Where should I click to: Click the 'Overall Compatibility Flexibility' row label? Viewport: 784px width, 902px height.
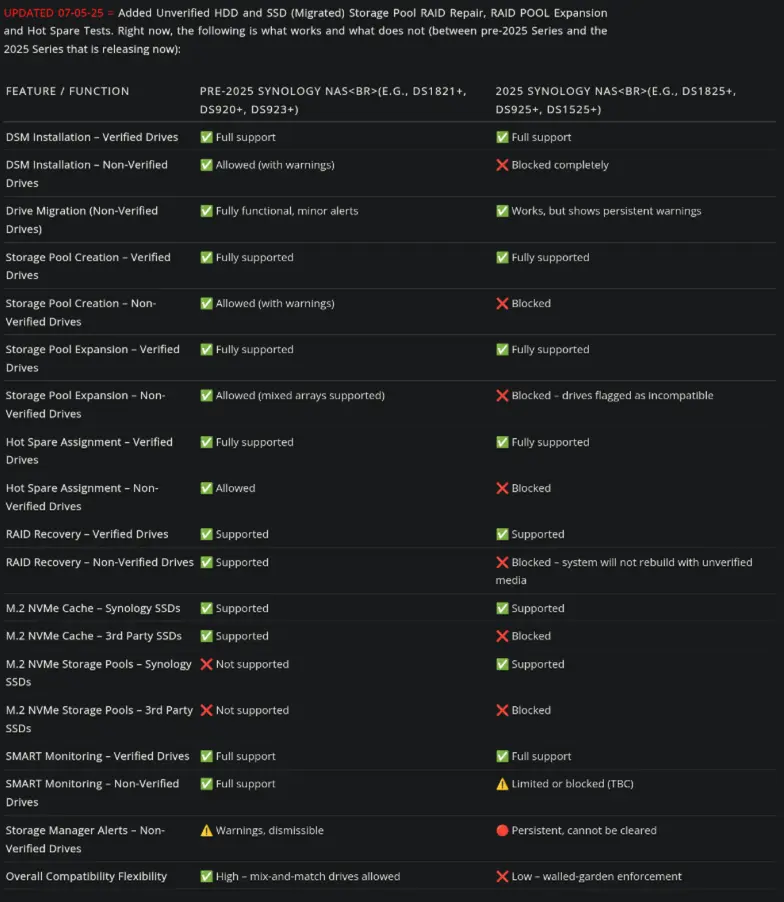tap(86, 876)
